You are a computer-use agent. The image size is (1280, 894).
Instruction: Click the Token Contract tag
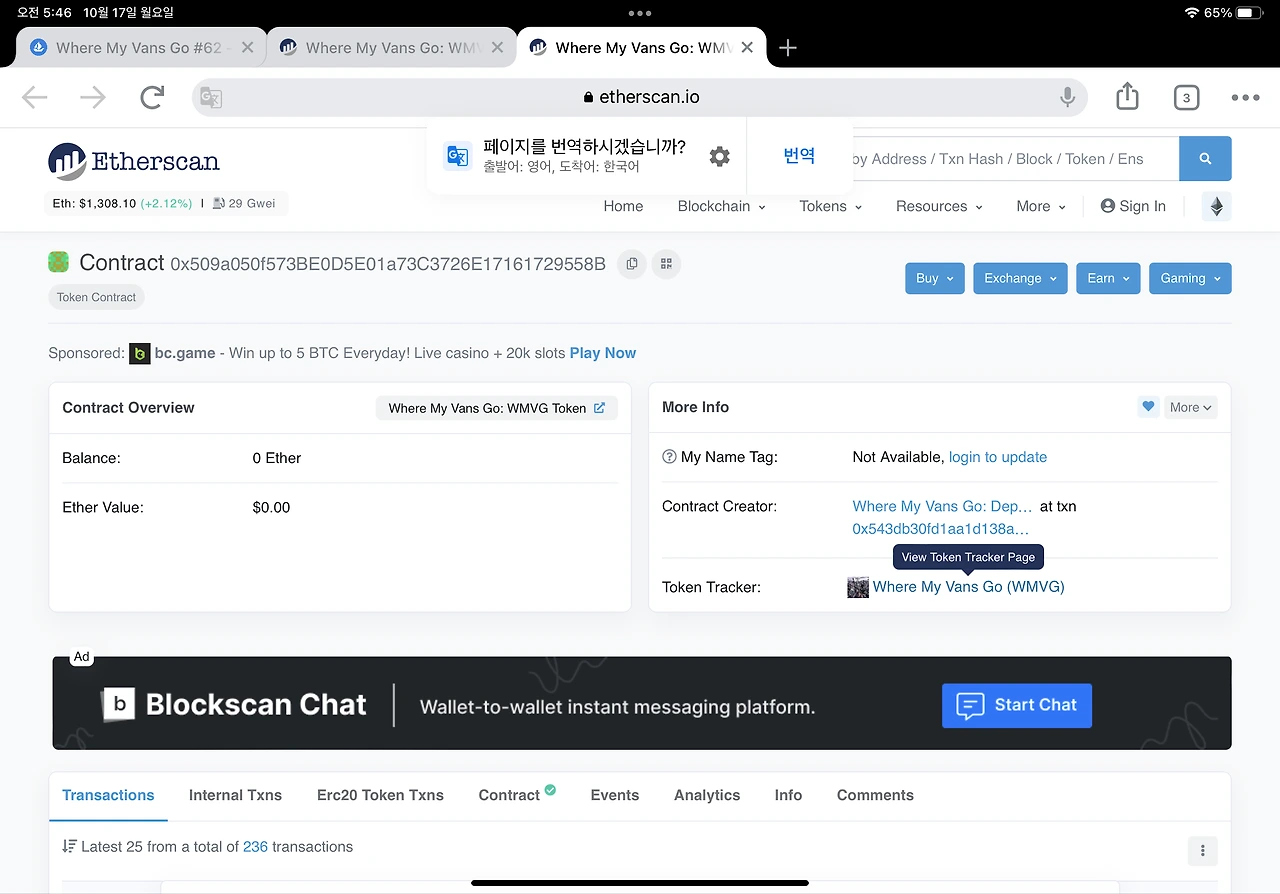pyautogui.click(x=96, y=297)
